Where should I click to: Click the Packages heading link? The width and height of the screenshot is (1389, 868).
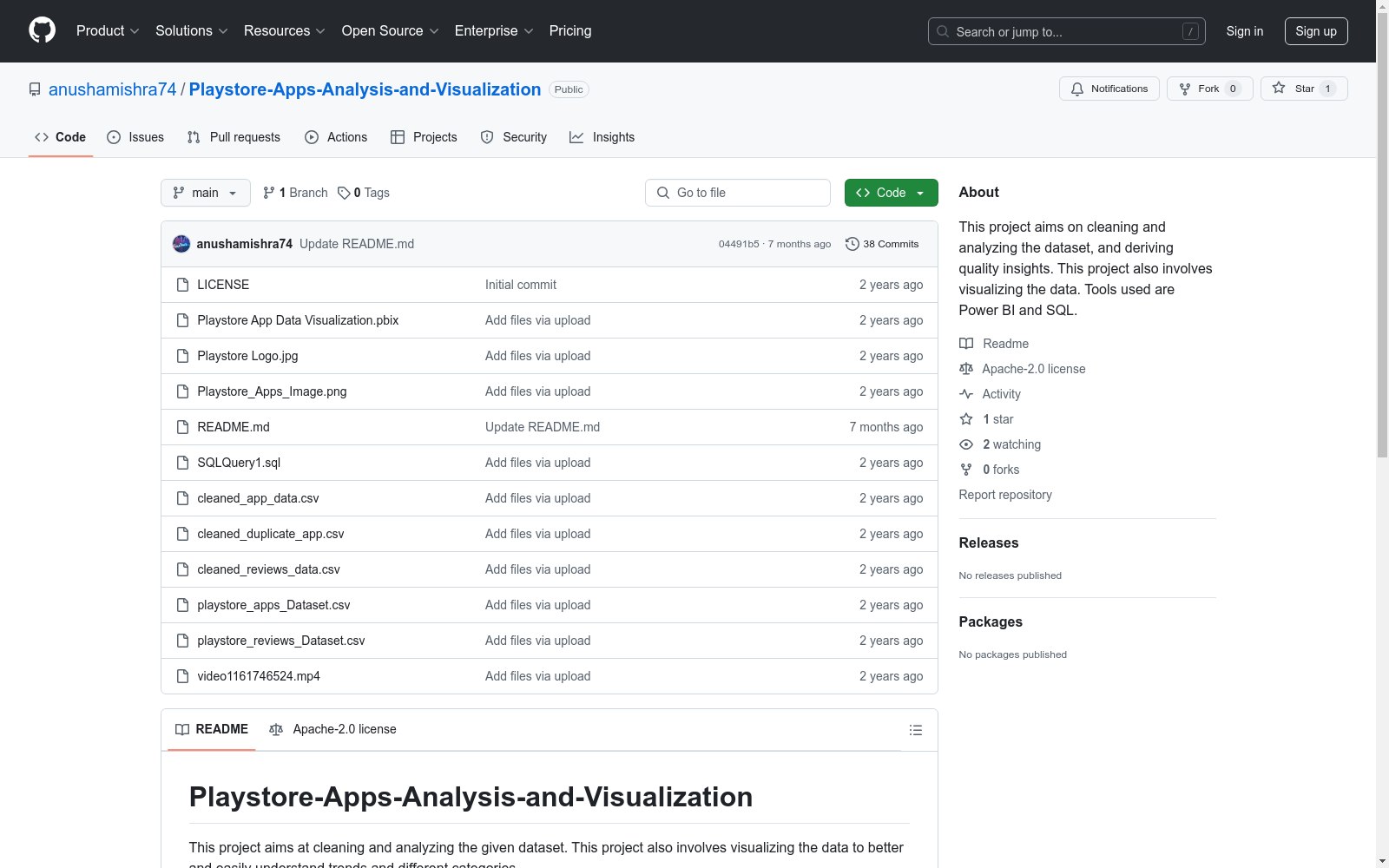[x=991, y=622]
